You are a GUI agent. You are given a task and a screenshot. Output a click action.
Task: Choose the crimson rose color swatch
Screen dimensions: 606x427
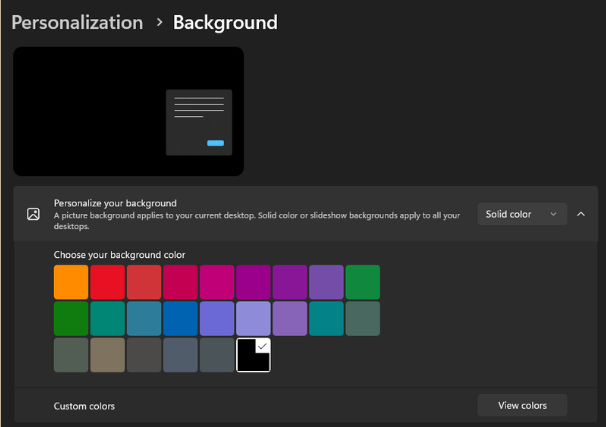180,282
